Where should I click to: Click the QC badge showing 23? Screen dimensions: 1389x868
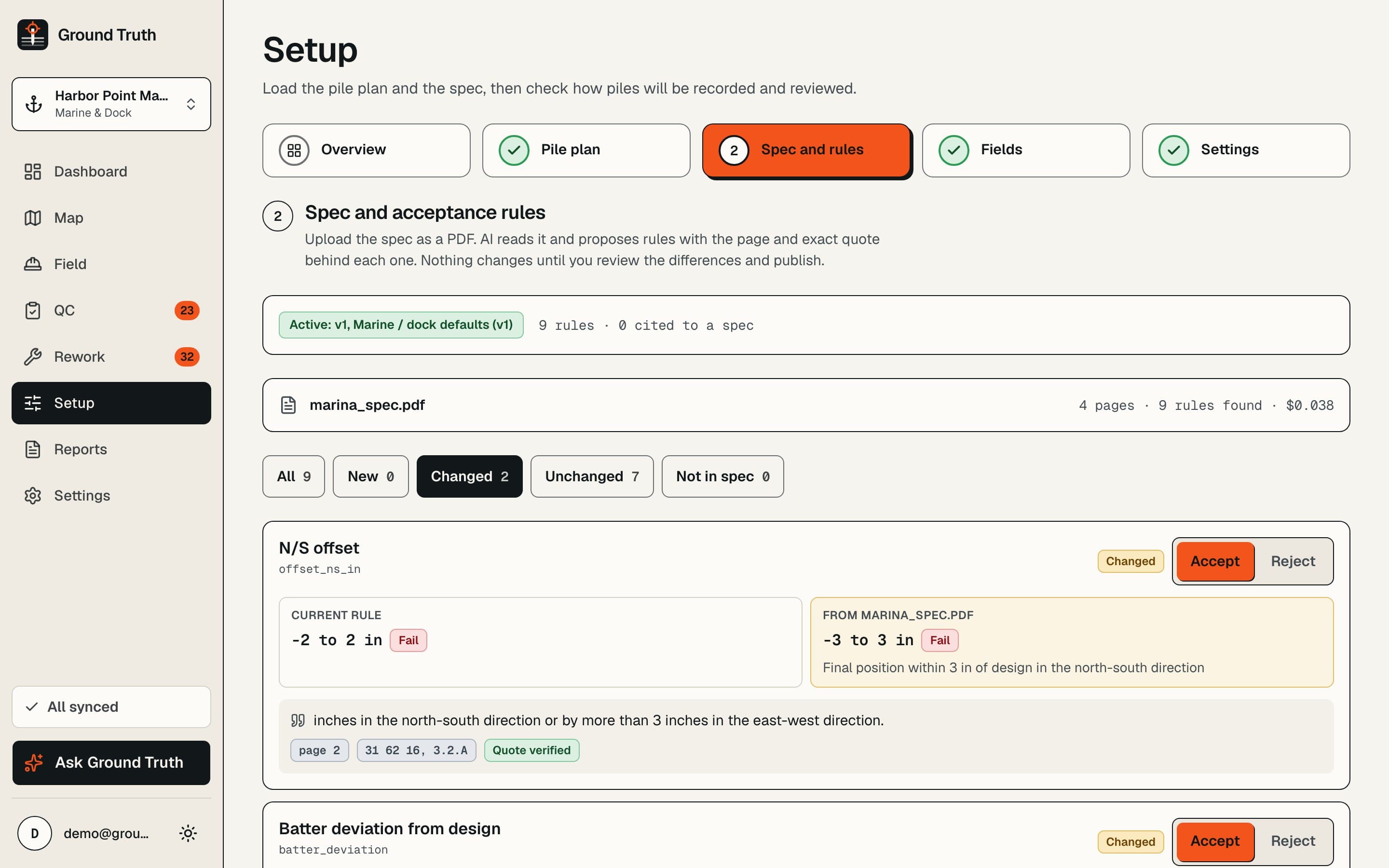tap(187, 311)
